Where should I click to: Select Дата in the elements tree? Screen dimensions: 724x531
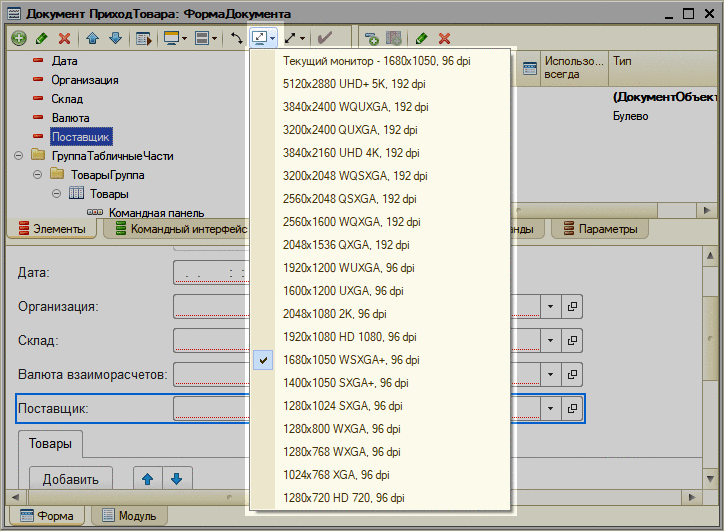point(64,61)
